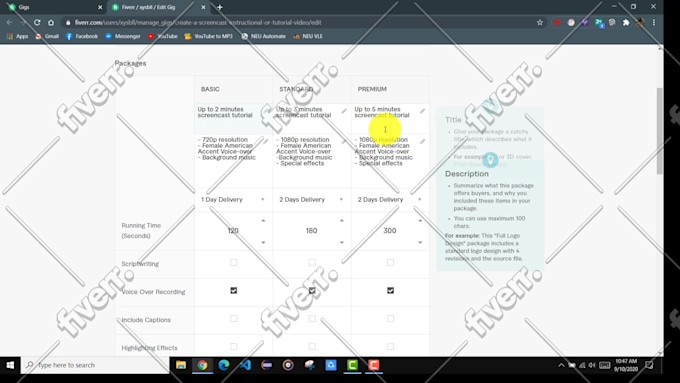The image size is (680, 383).
Task: Enable Scriptwriting for Standard package
Action: [312, 262]
